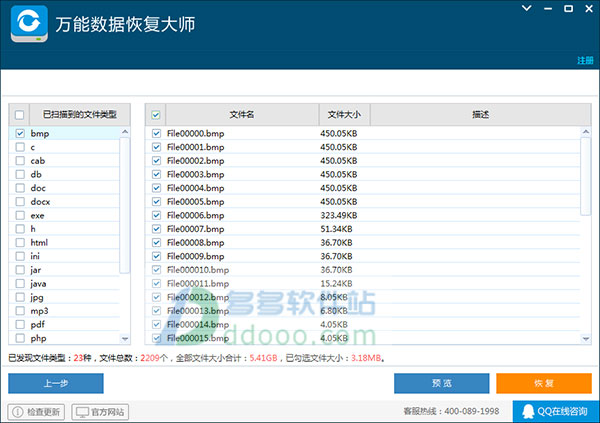The image size is (600, 423).
Task: Sort by 文件大小 column header
Action: [x=344, y=114]
